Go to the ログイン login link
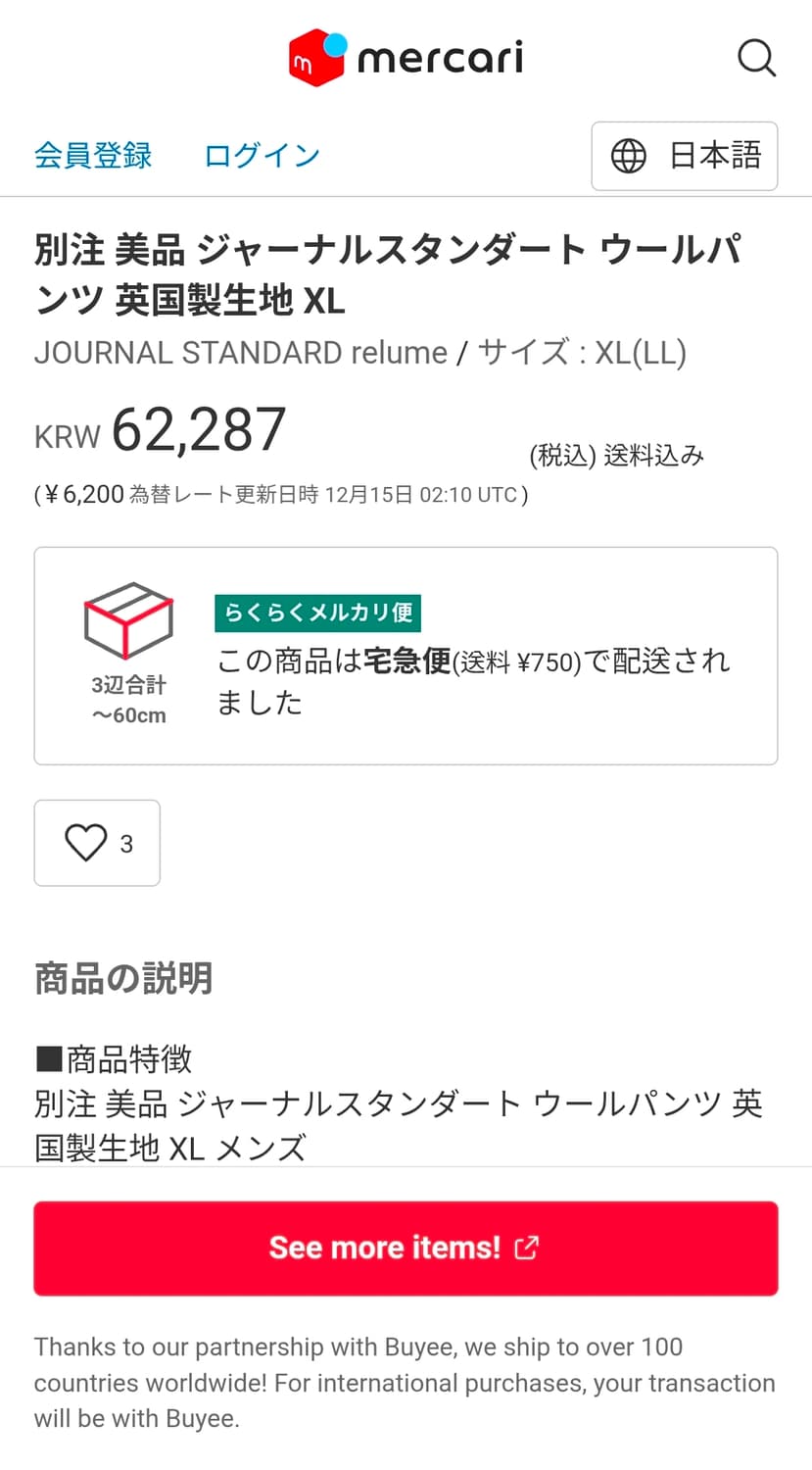 262,156
